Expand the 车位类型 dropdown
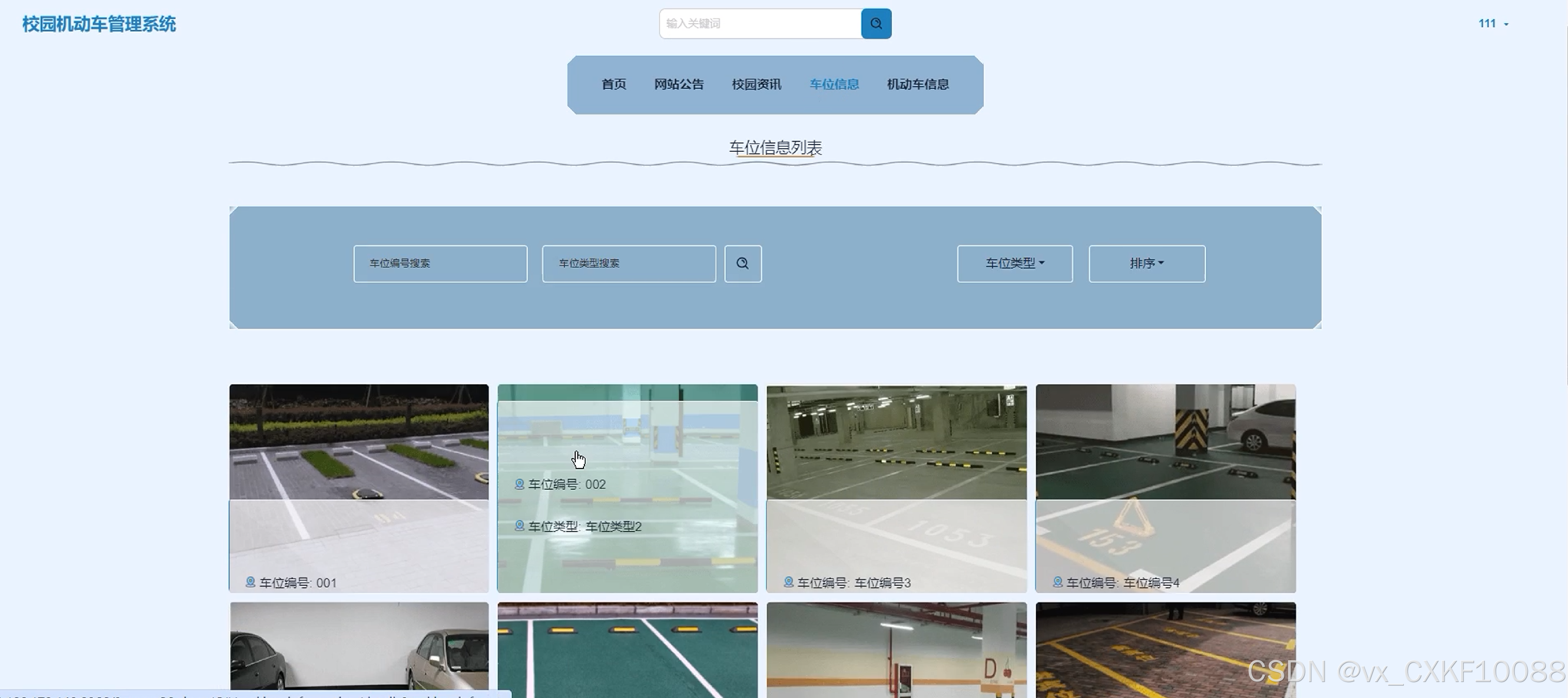Screen dimensions: 1568x698 pos(1015,263)
